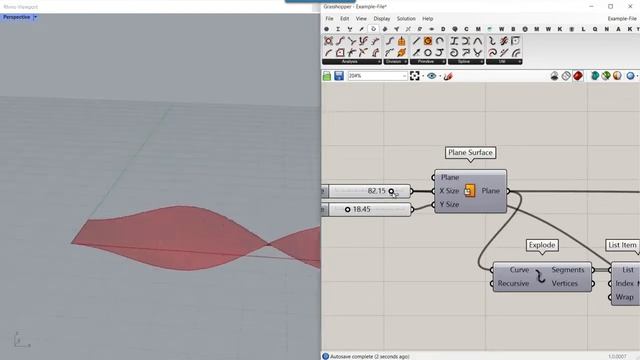The width and height of the screenshot is (640, 360).
Task: Click the 82.15 slider grip
Action: click(x=391, y=191)
